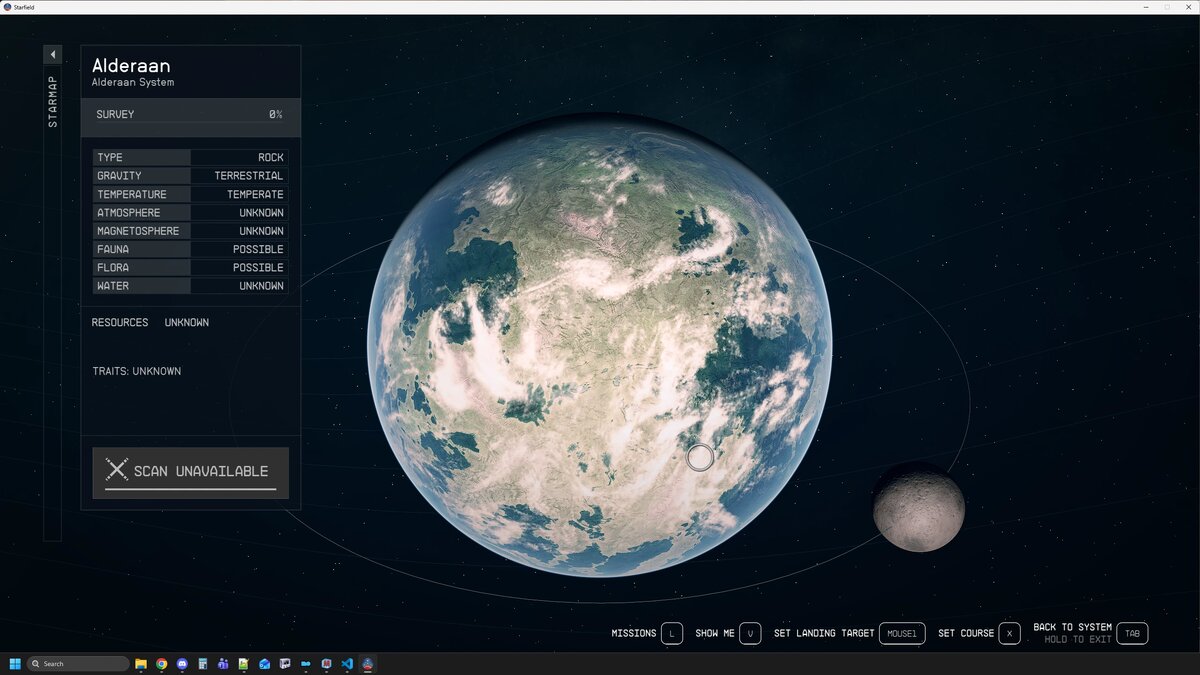Click the FLORA row value POSSIBLE
1200x675 pixels.
tap(258, 268)
